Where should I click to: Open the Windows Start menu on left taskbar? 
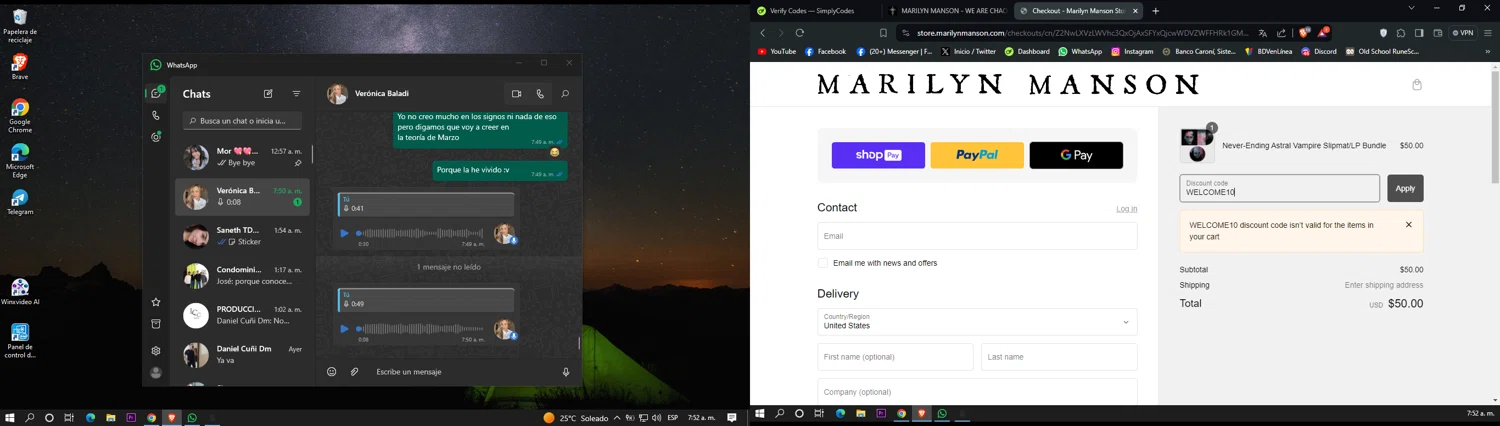(x=10, y=418)
